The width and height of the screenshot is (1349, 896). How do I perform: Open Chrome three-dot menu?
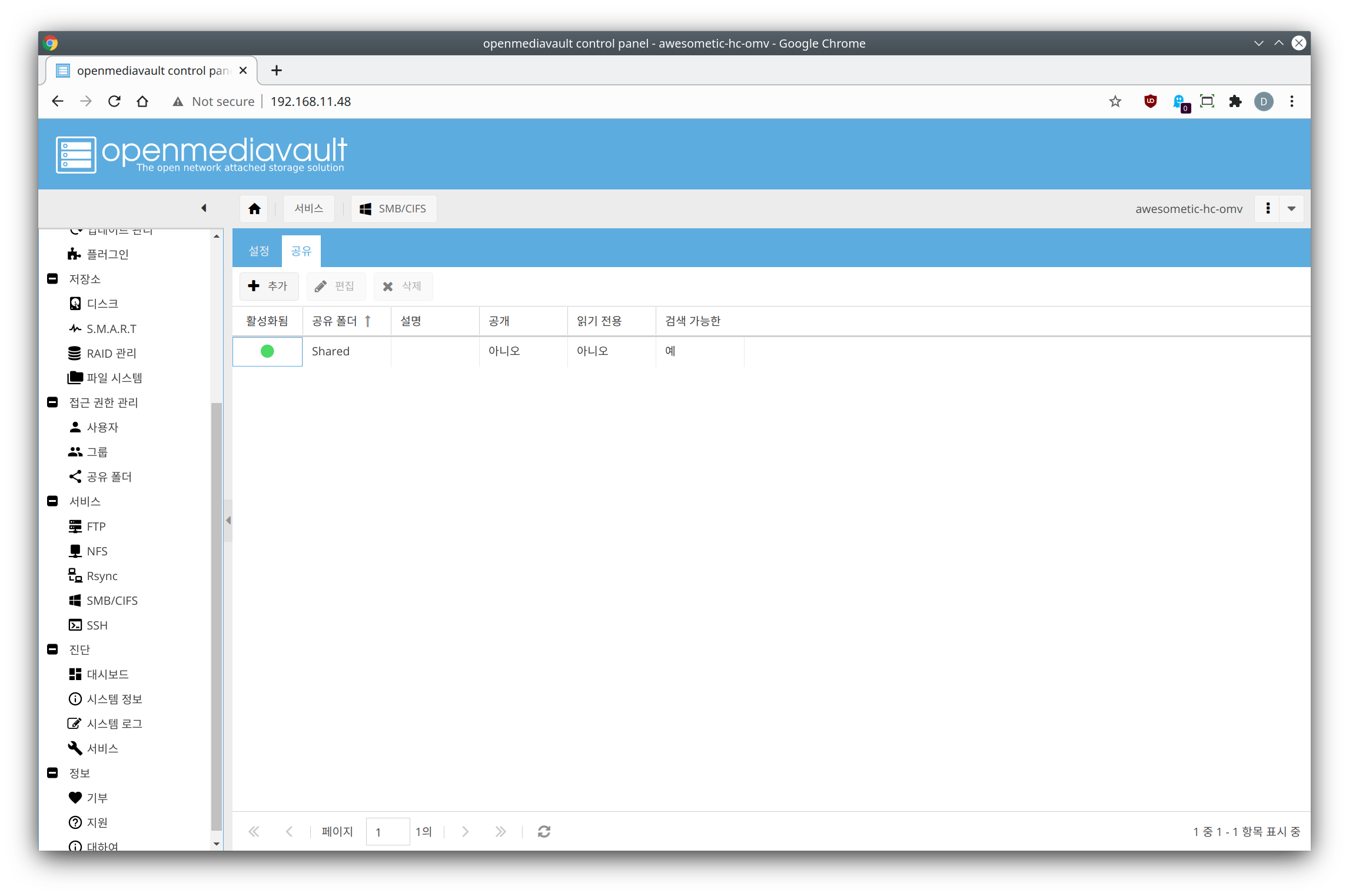[1292, 101]
